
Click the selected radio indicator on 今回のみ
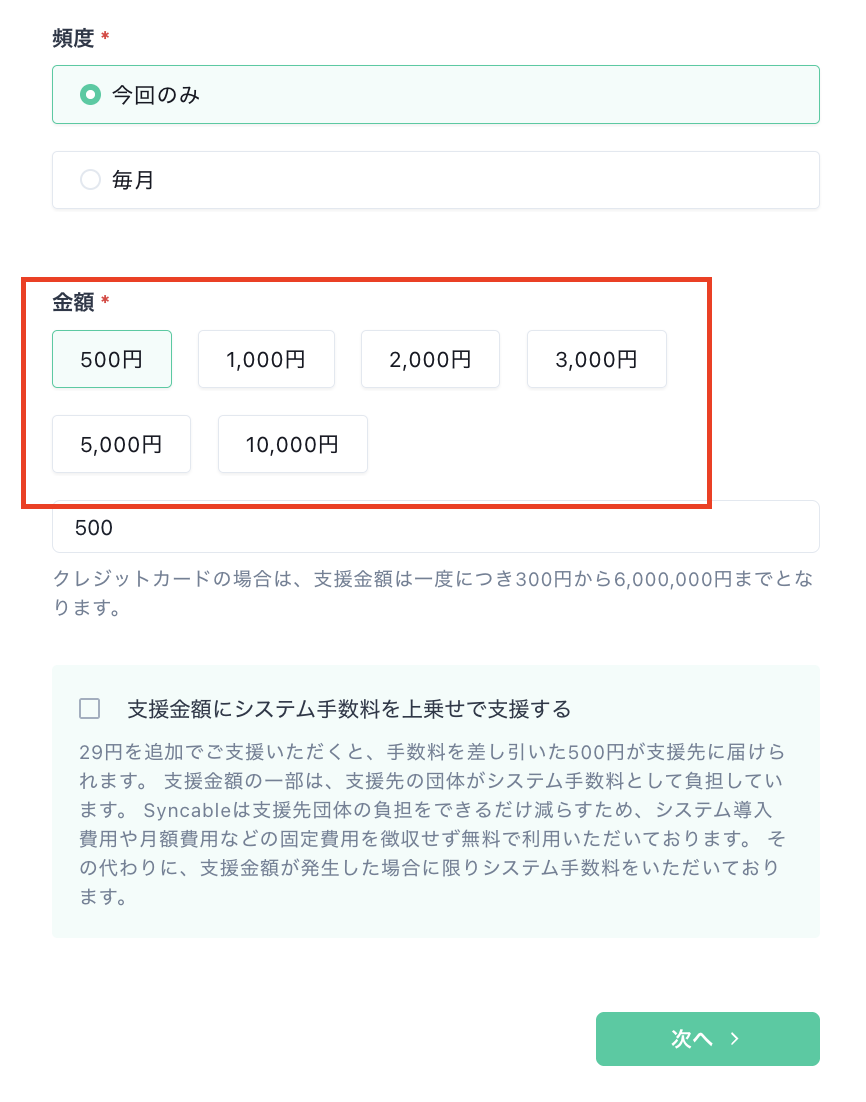[89, 94]
